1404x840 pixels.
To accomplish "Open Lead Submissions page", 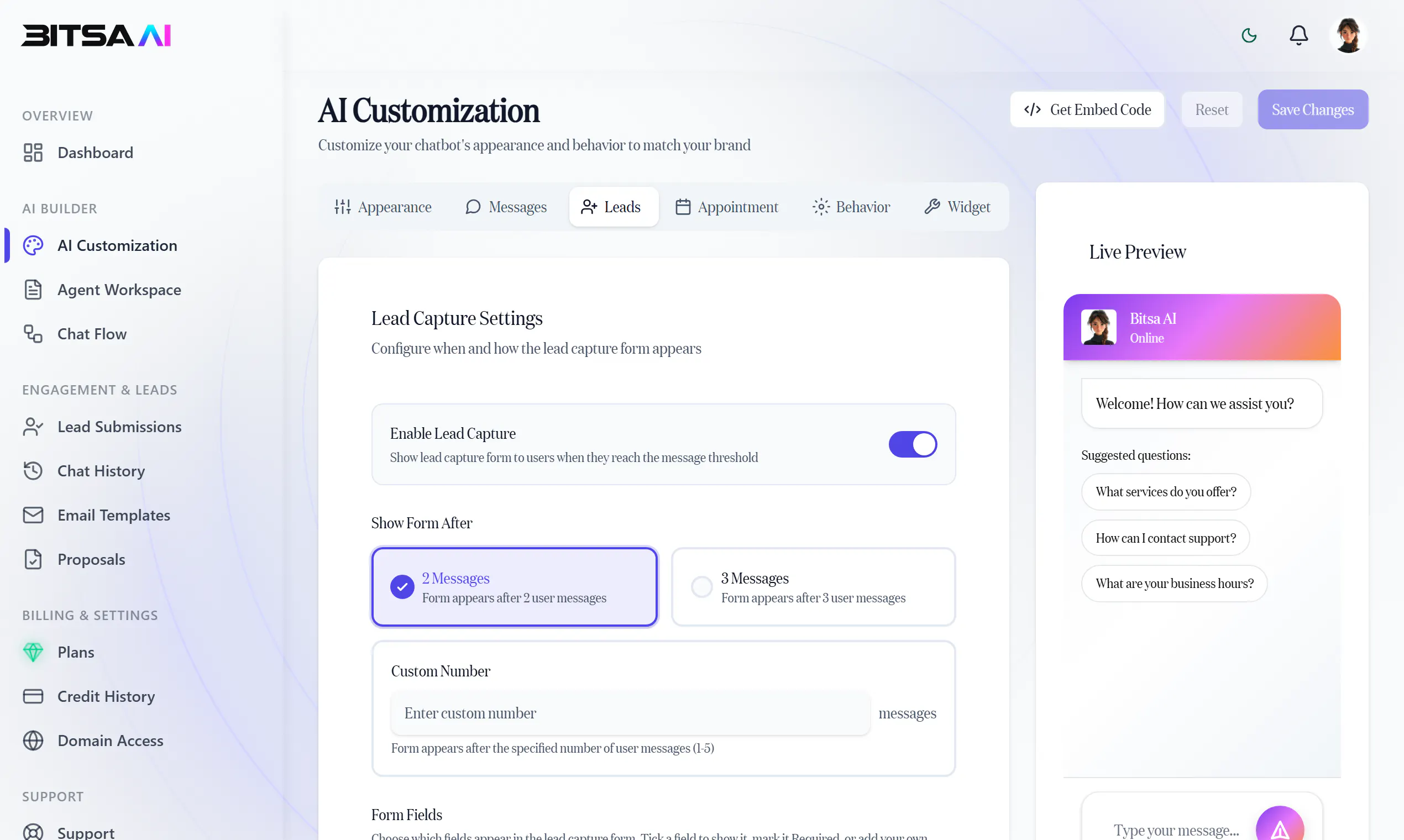I will click(x=102, y=426).
